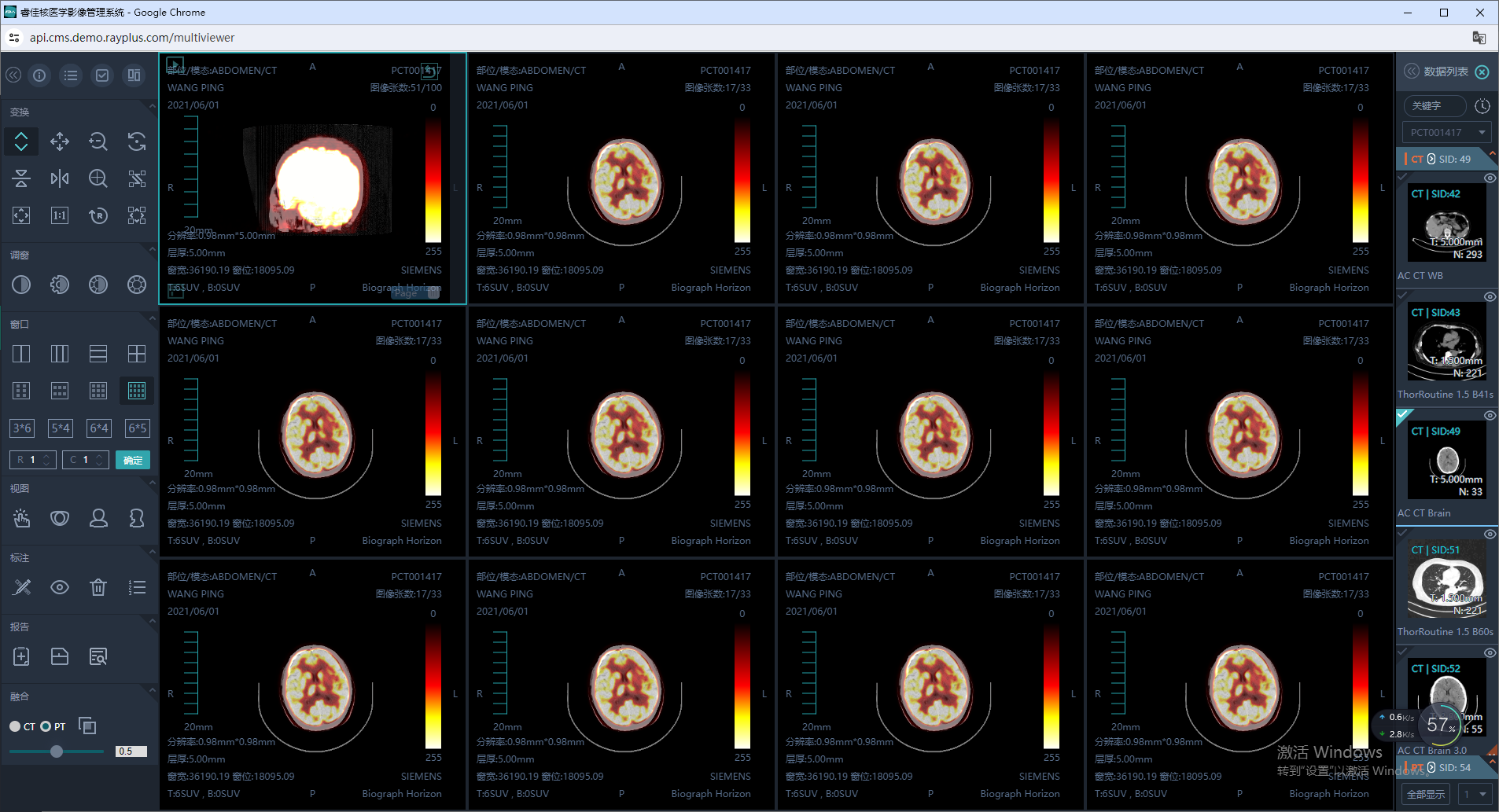Create new report with clipboard plus icon
The image size is (1499, 812).
click(x=21, y=656)
